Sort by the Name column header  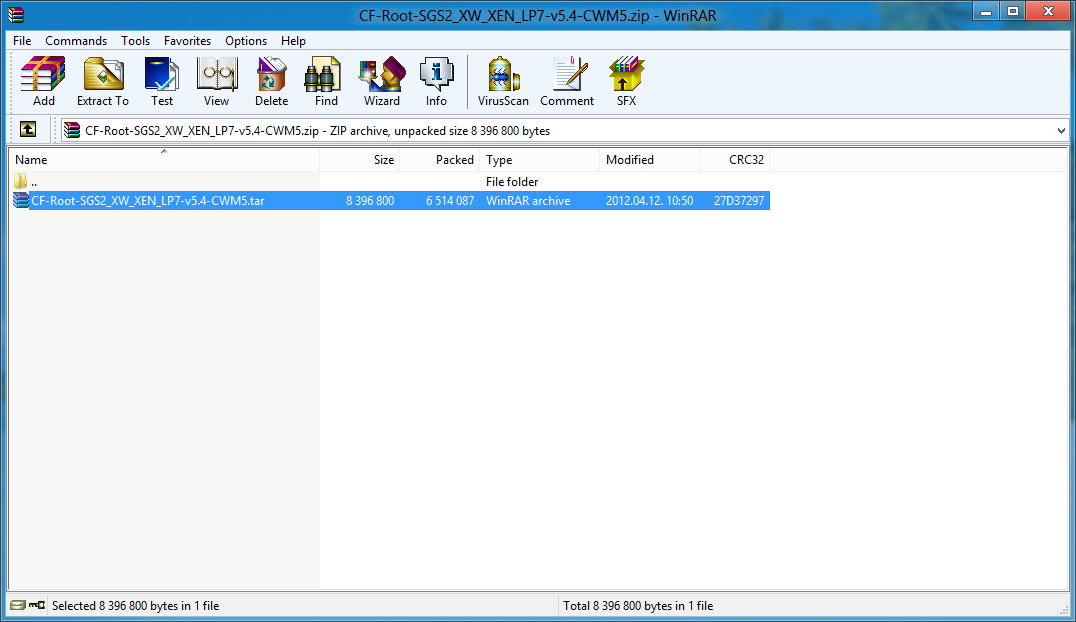pos(164,159)
